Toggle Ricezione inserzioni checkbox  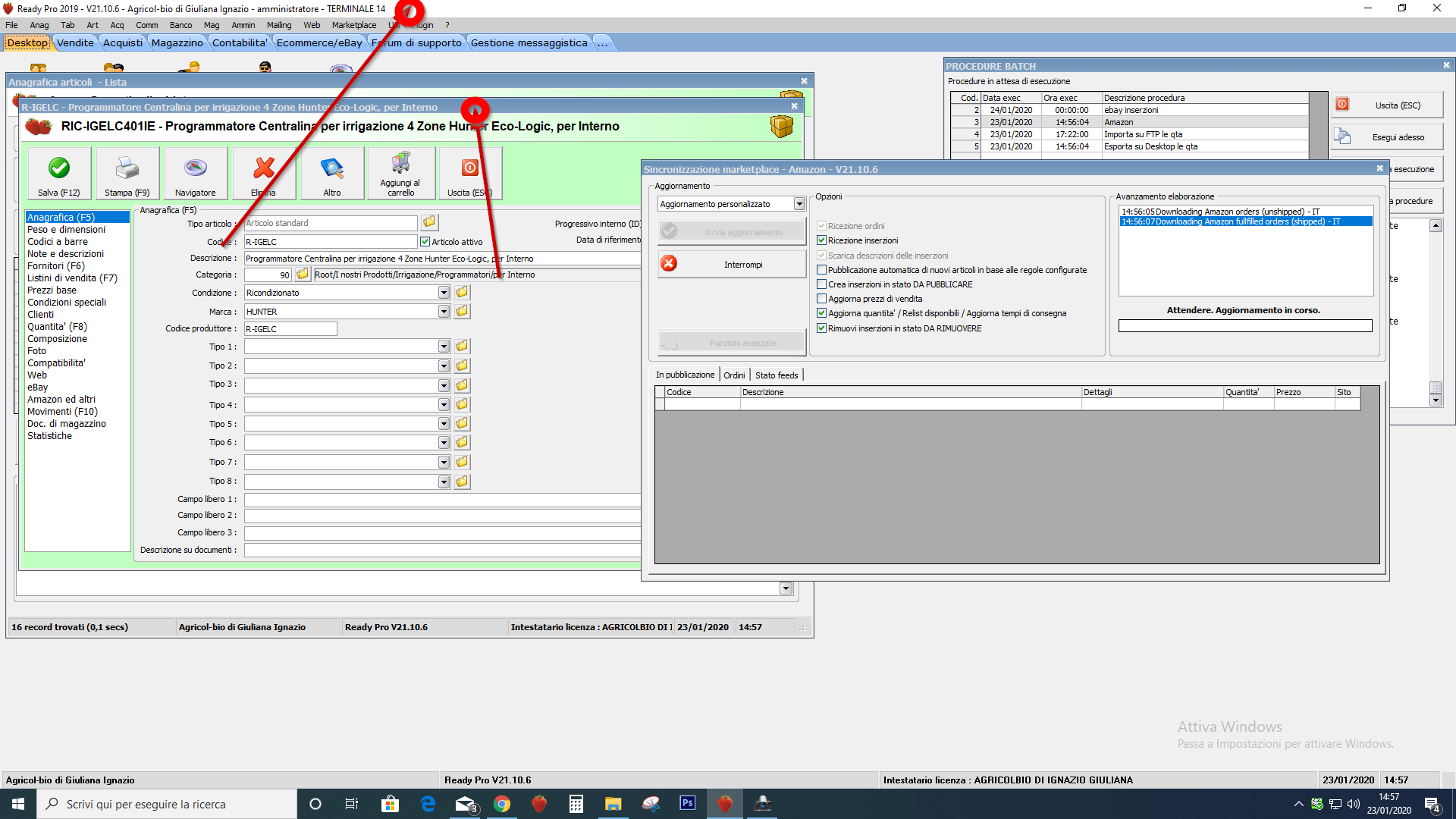coord(821,240)
